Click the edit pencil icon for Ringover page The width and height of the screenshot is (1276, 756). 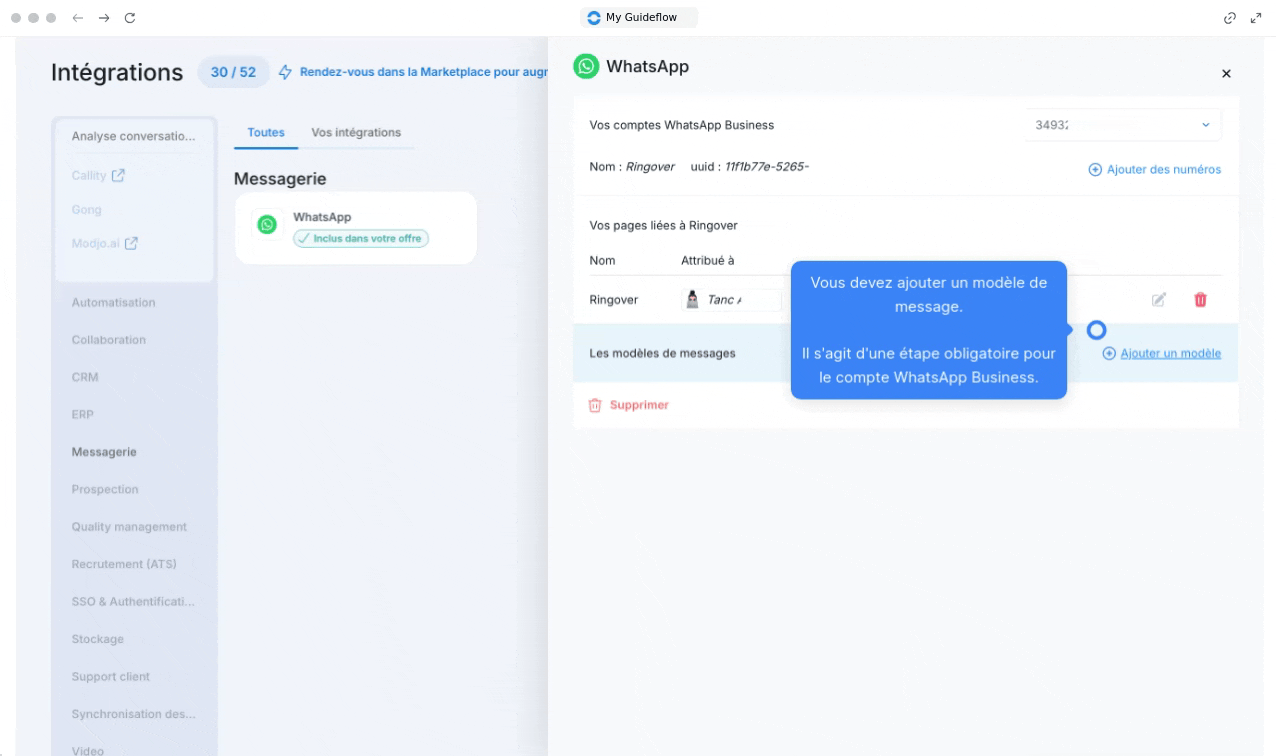pyautogui.click(x=1158, y=299)
